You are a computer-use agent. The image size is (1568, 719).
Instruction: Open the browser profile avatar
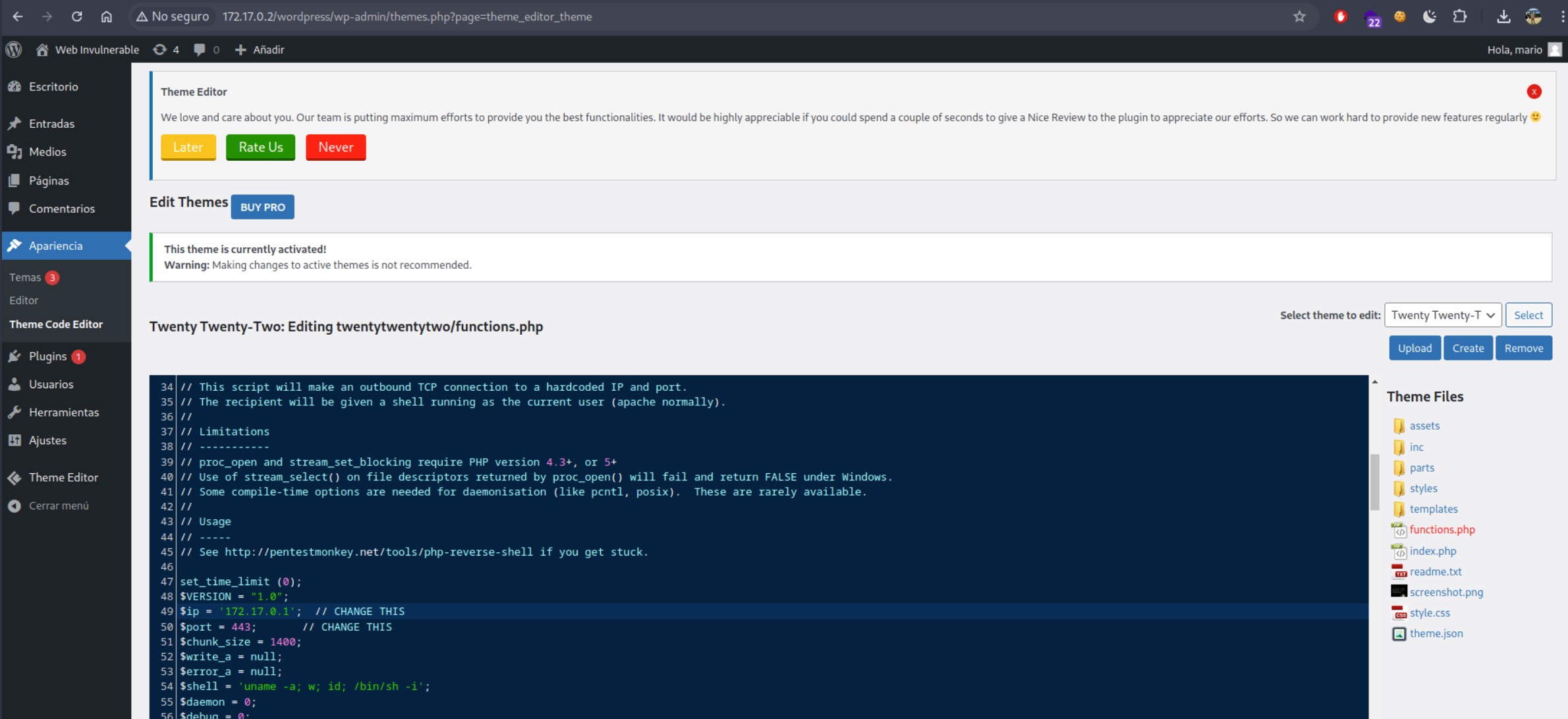coord(1534,16)
